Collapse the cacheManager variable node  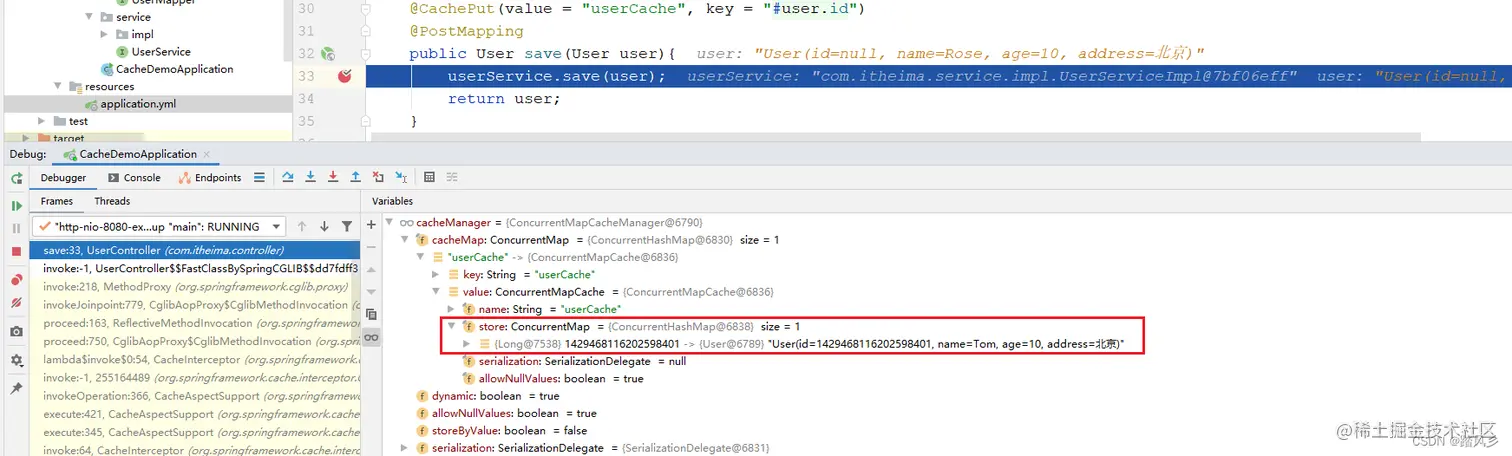(x=391, y=222)
